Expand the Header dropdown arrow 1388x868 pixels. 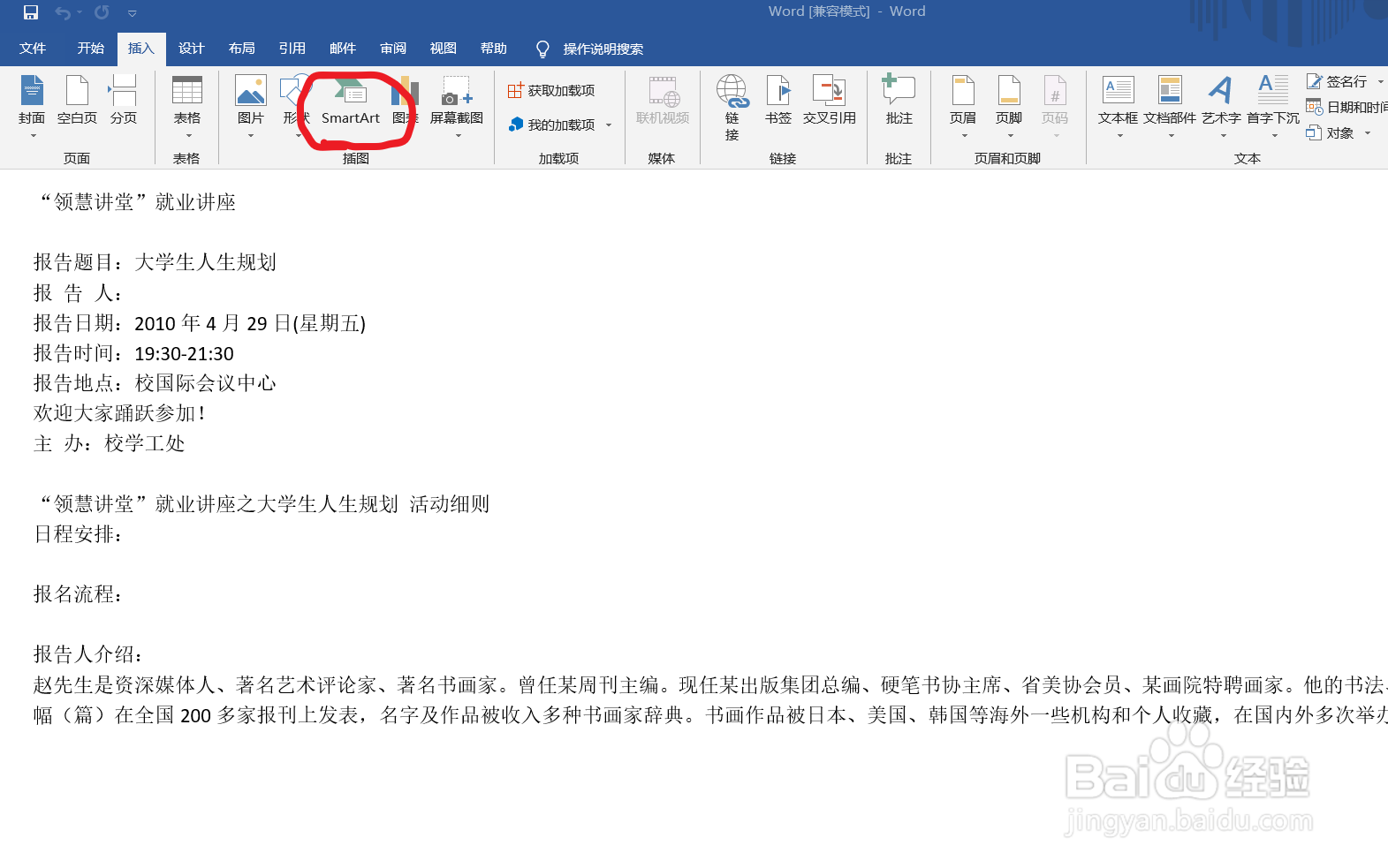click(x=964, y=136)
